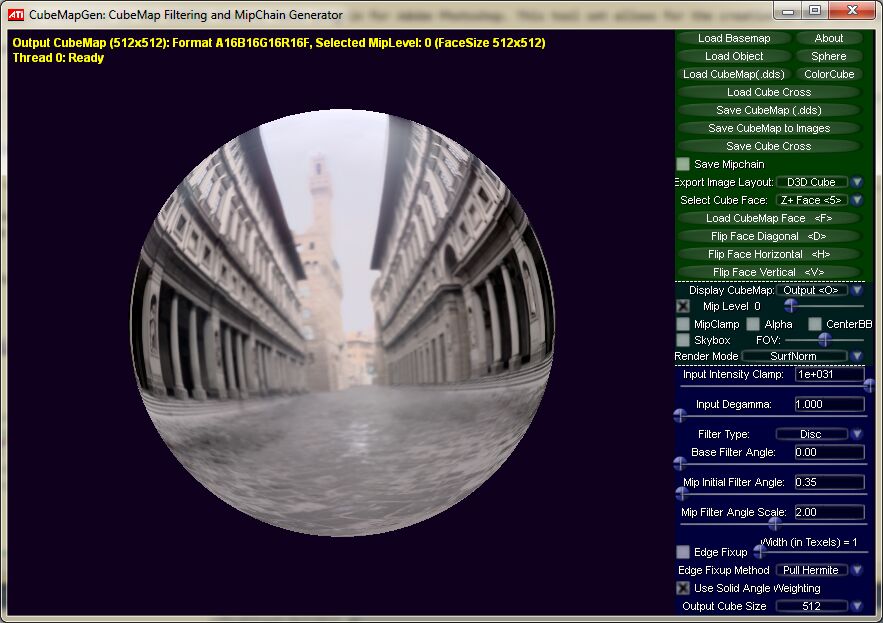This screenshot has width=883, height=623.
Task: Open the About dialog
Action: [x=828, y=38]
